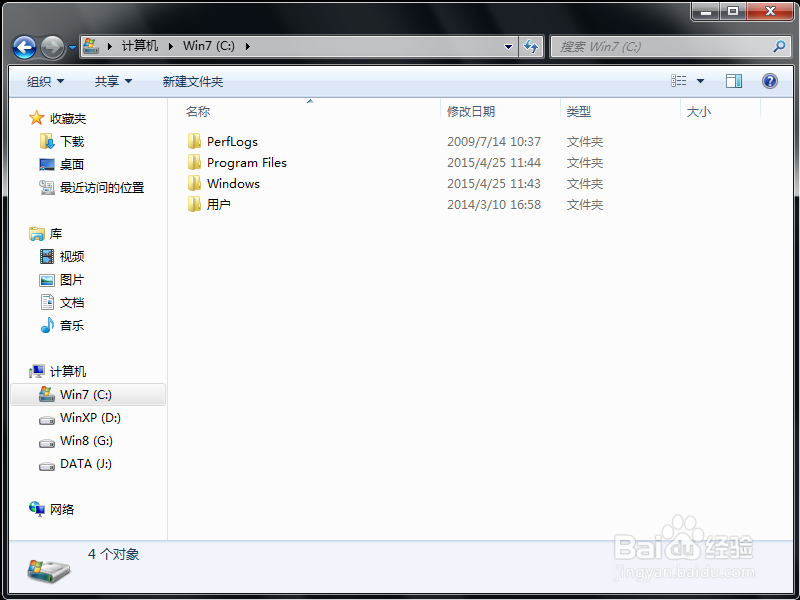The image size is (800, 600).
Task: Click the date 2015/4/25 11:43
Action: click(494, 183)
